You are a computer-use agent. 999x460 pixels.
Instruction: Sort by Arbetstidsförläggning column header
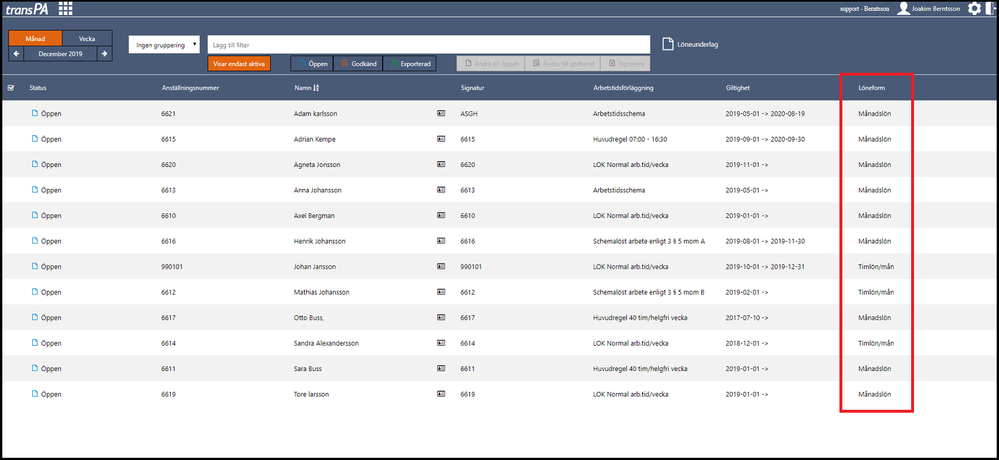(x=623, y=88)
